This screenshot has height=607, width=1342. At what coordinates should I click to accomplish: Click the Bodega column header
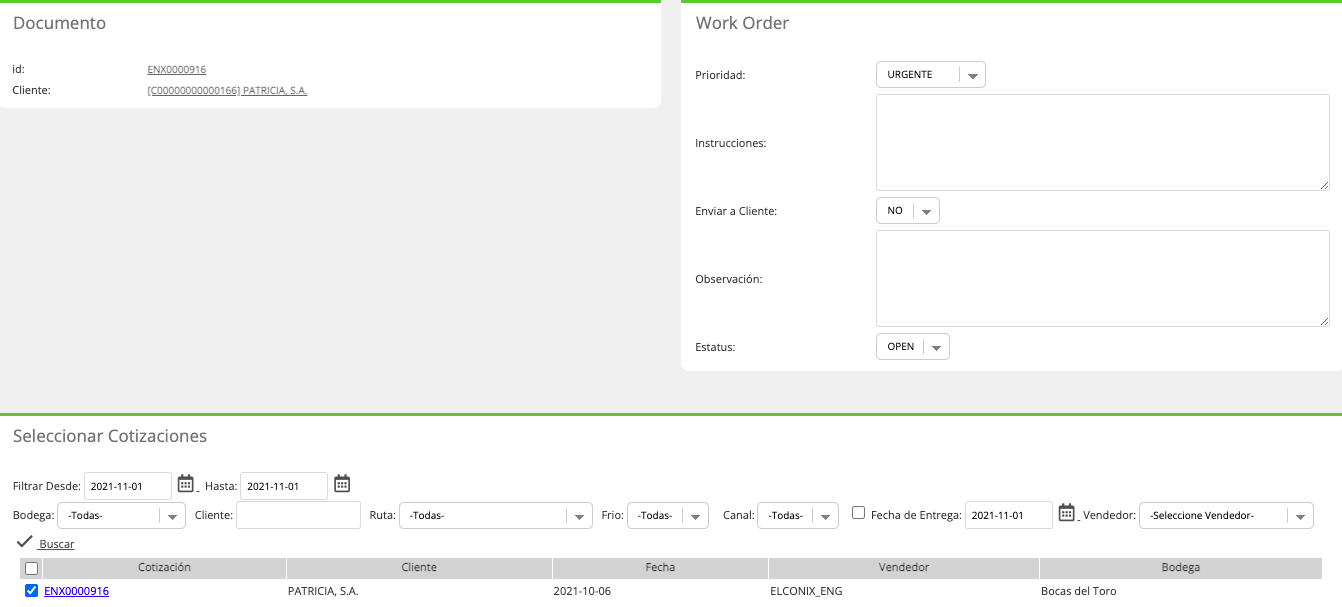point(1181,568)
